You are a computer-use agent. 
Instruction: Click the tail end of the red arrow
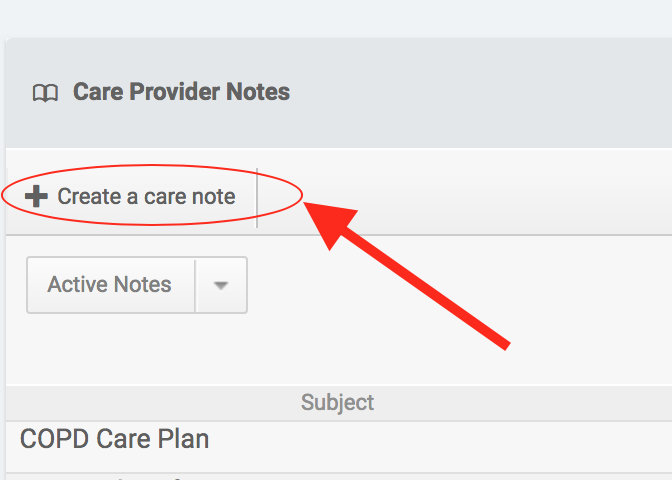coord(506,344)
